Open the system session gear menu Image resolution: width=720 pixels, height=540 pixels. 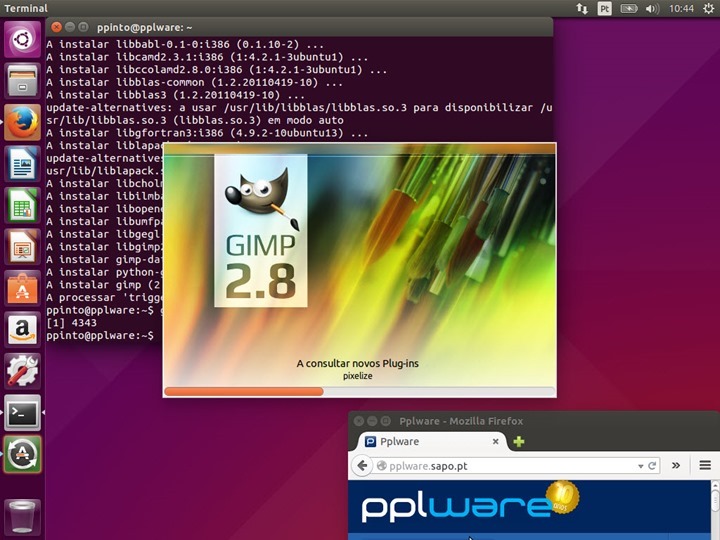point(709,8)
